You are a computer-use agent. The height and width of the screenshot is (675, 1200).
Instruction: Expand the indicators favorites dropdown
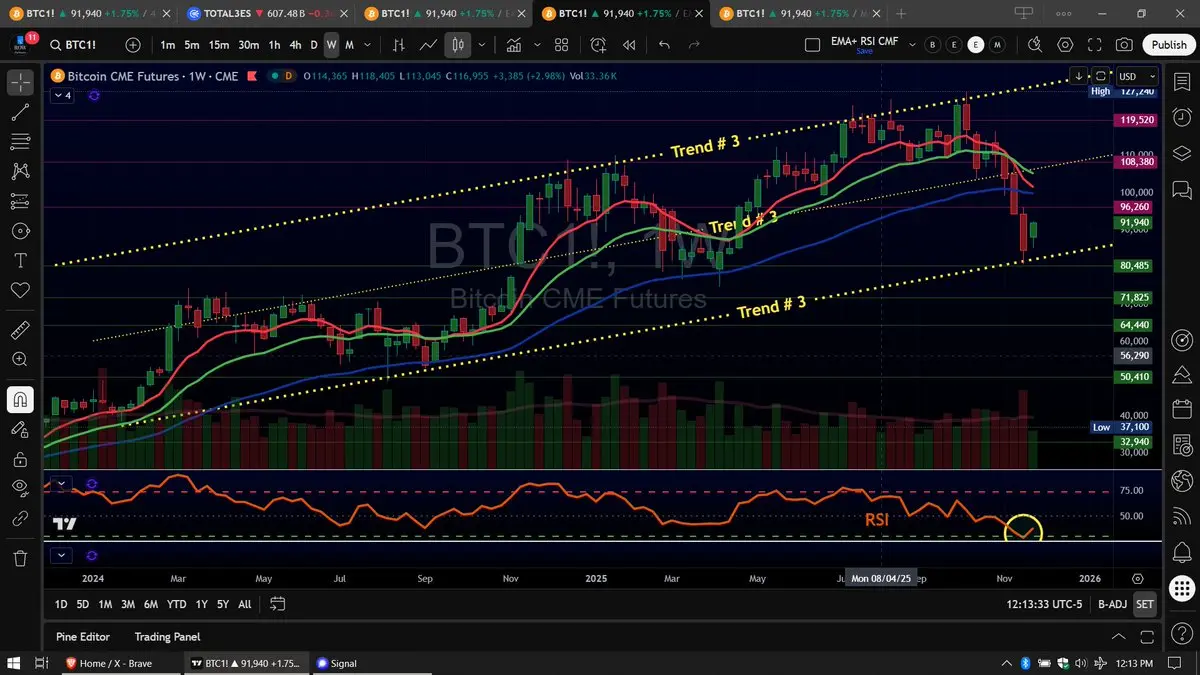[x=537, y=45]
